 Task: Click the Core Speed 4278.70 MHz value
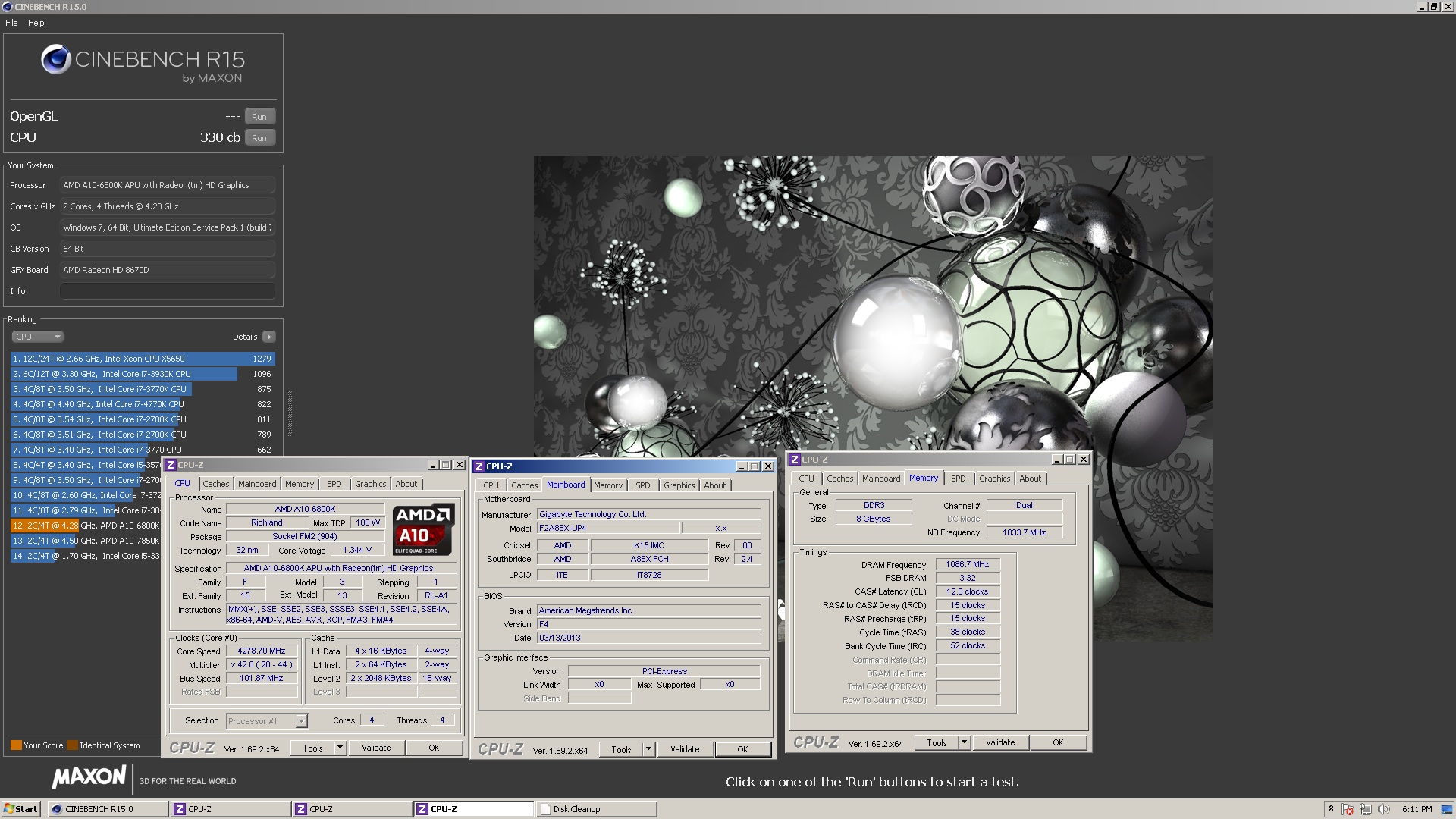[262, 651]
